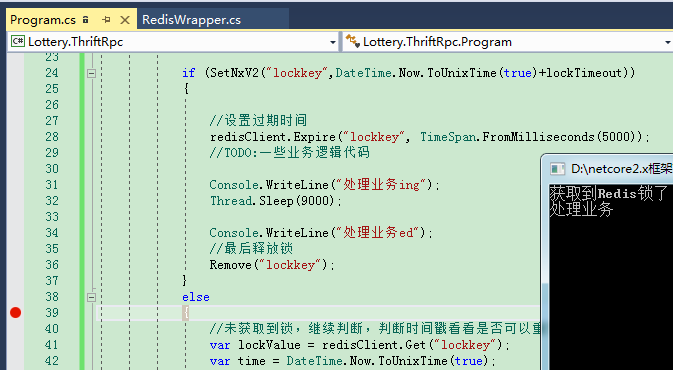Remove the breakpoint on line 39
The width and height of the screenshot is (673, 370).
point(15,313)
